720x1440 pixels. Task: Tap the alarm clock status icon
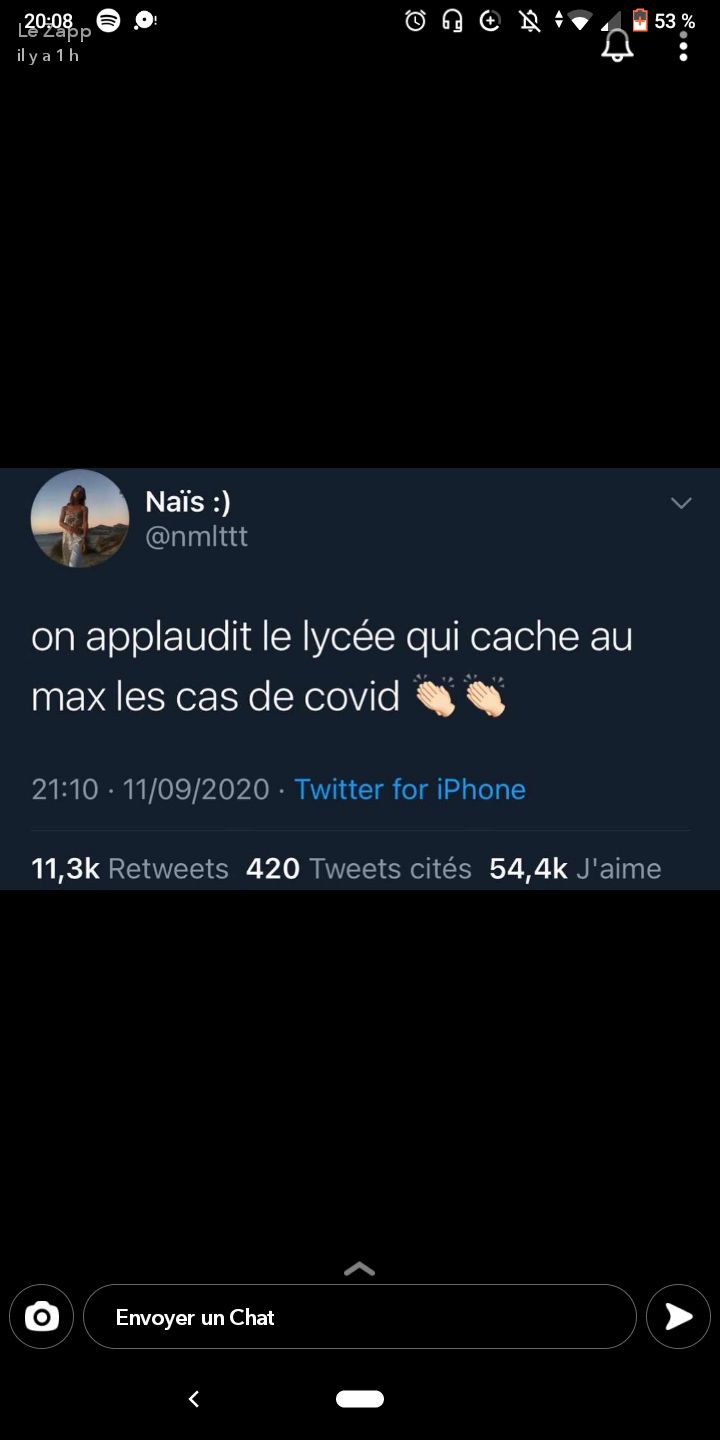416,20
